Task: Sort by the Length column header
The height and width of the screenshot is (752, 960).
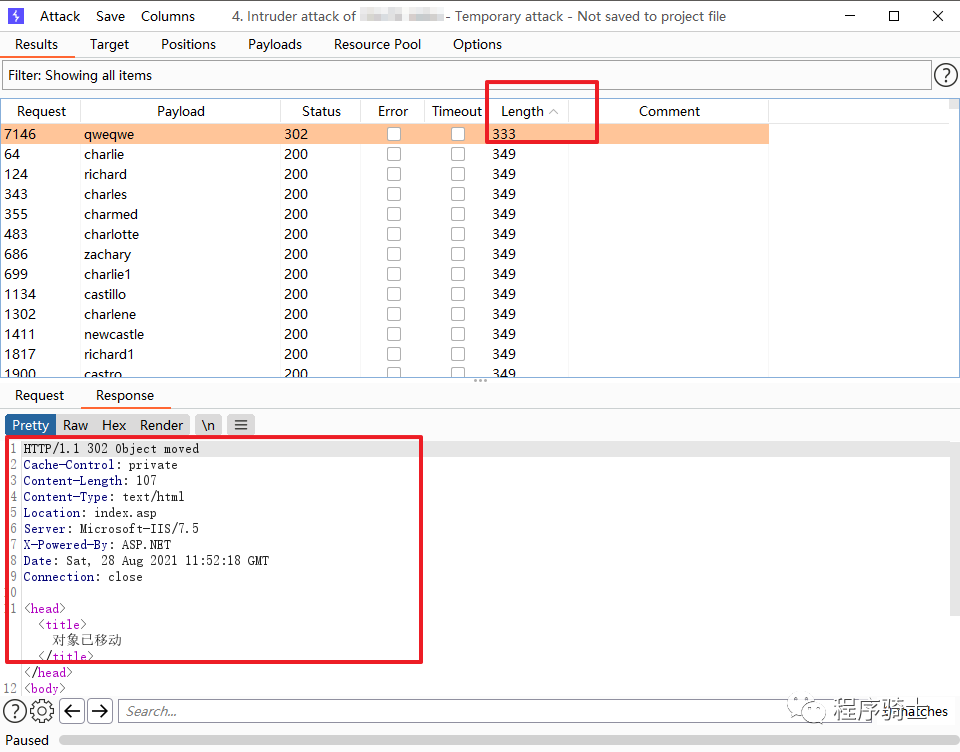Action: click(523, 112)
